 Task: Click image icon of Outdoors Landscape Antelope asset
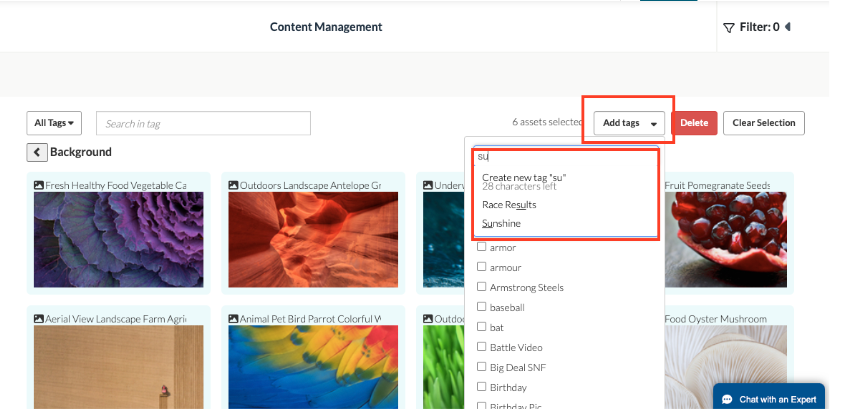pos(233,185)
